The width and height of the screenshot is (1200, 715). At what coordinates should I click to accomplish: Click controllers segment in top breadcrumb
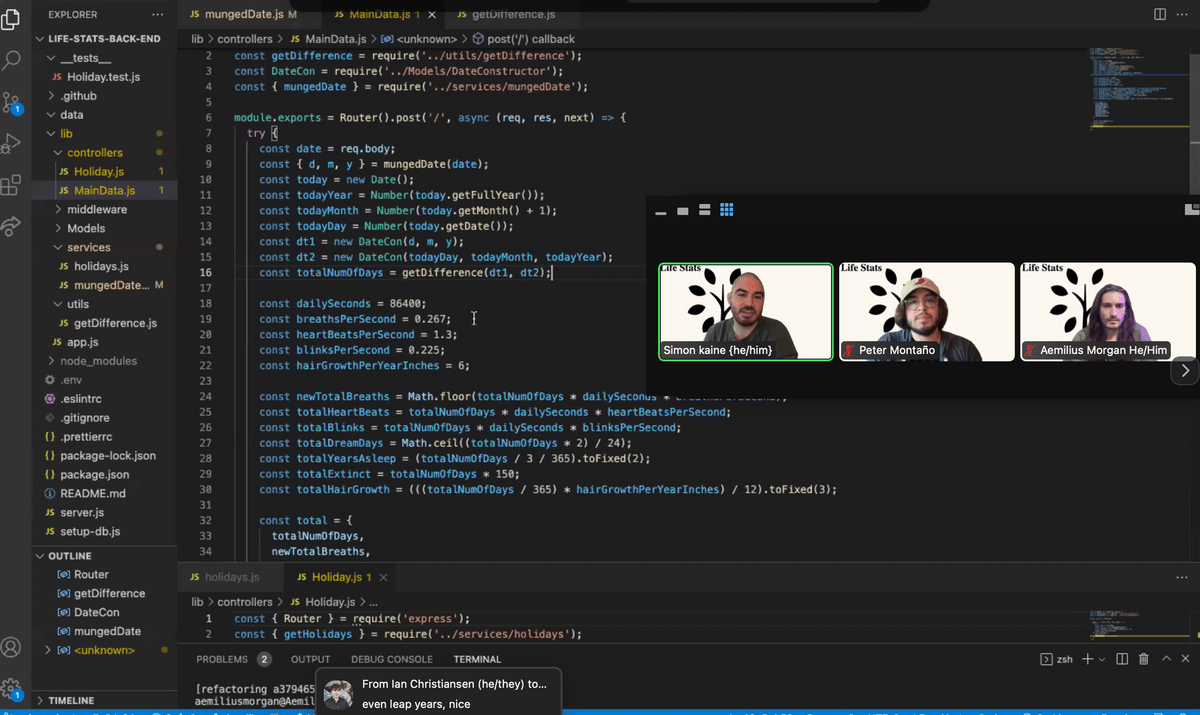pos(245,39)
